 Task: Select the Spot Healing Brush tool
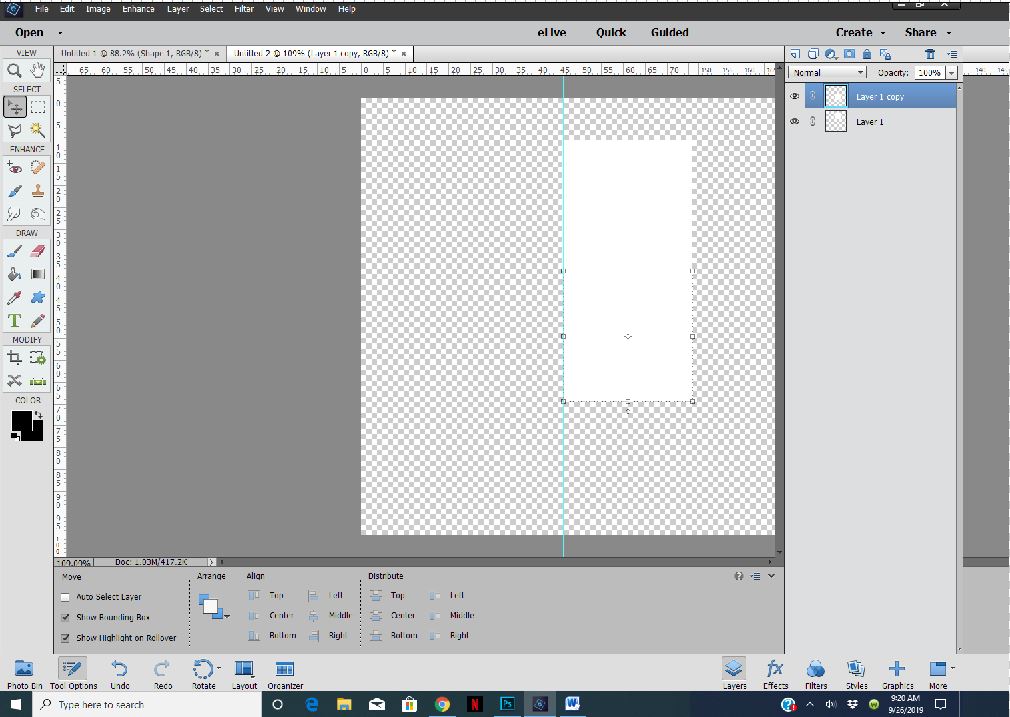coord(38,167)
